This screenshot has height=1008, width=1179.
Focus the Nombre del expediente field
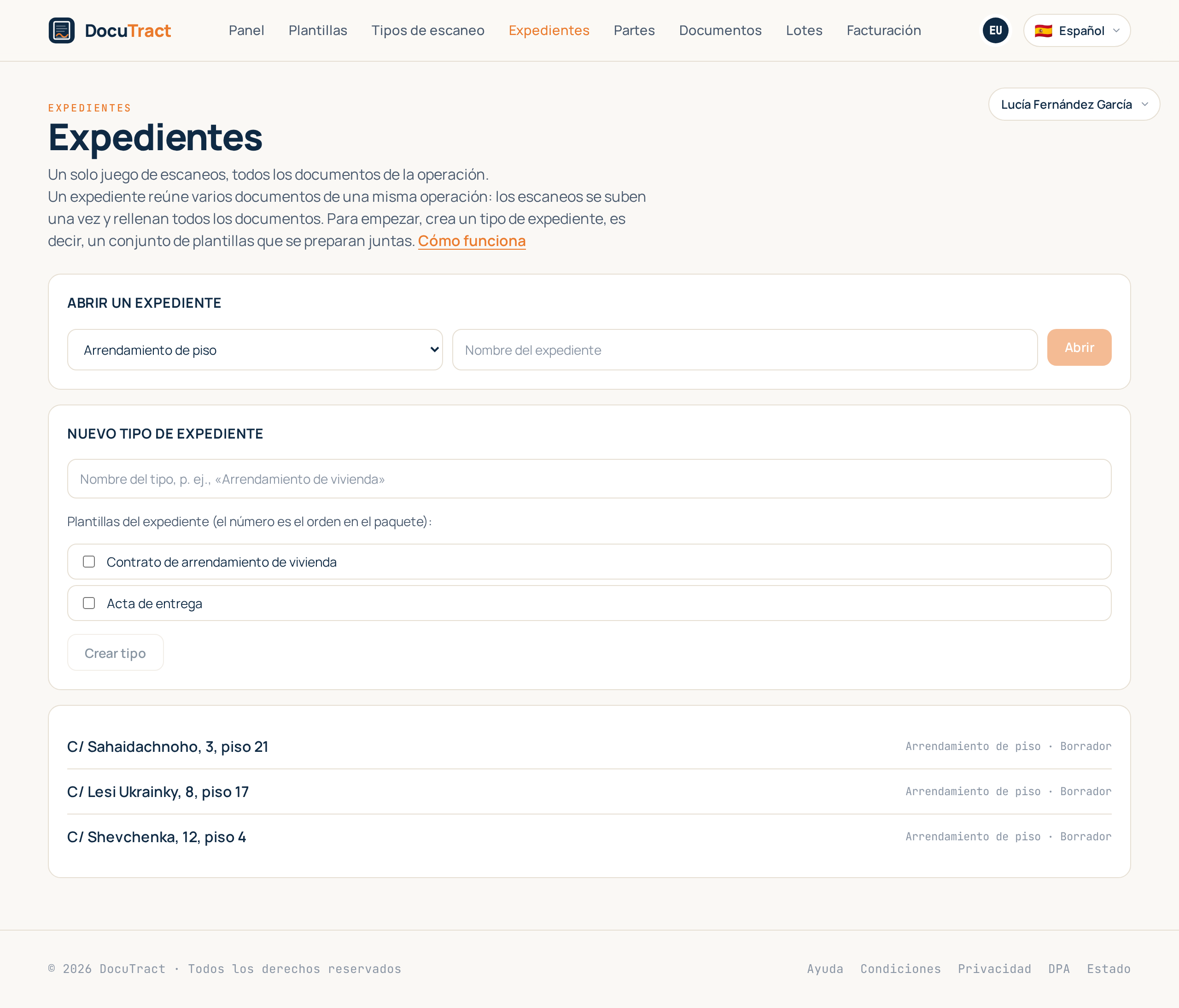745,350
